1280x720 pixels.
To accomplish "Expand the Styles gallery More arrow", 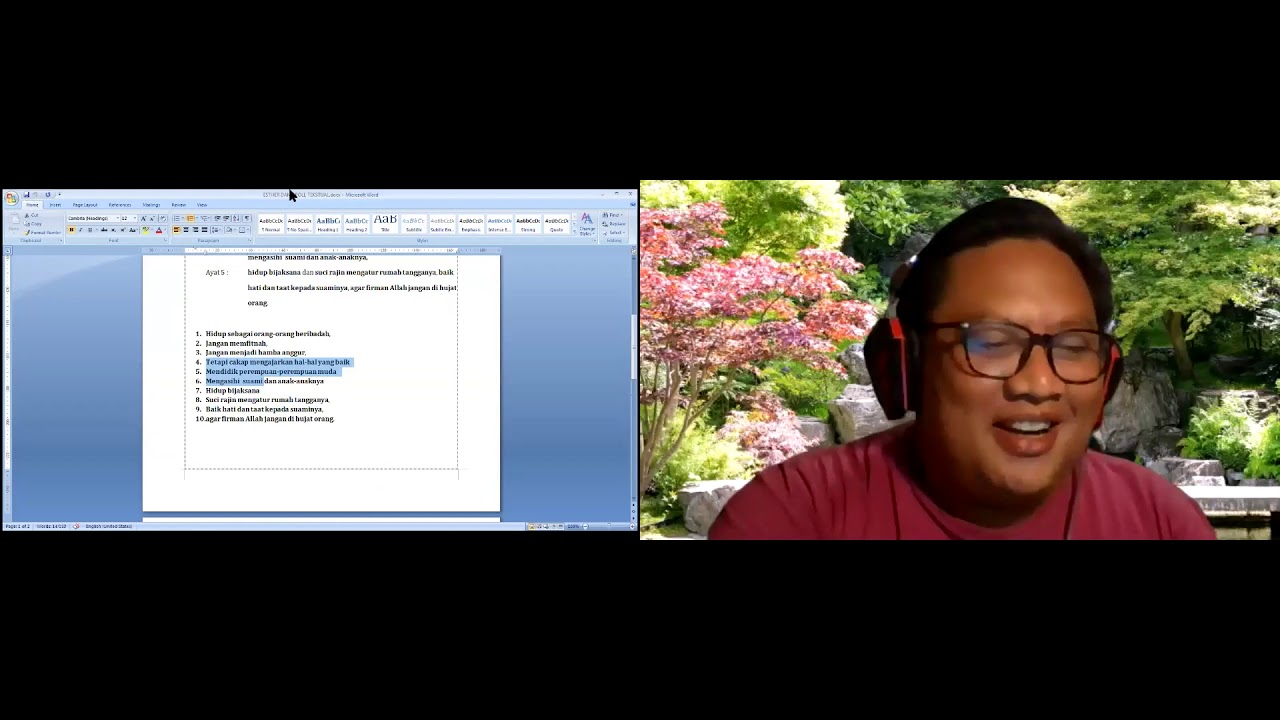I will tap(574, 232).
